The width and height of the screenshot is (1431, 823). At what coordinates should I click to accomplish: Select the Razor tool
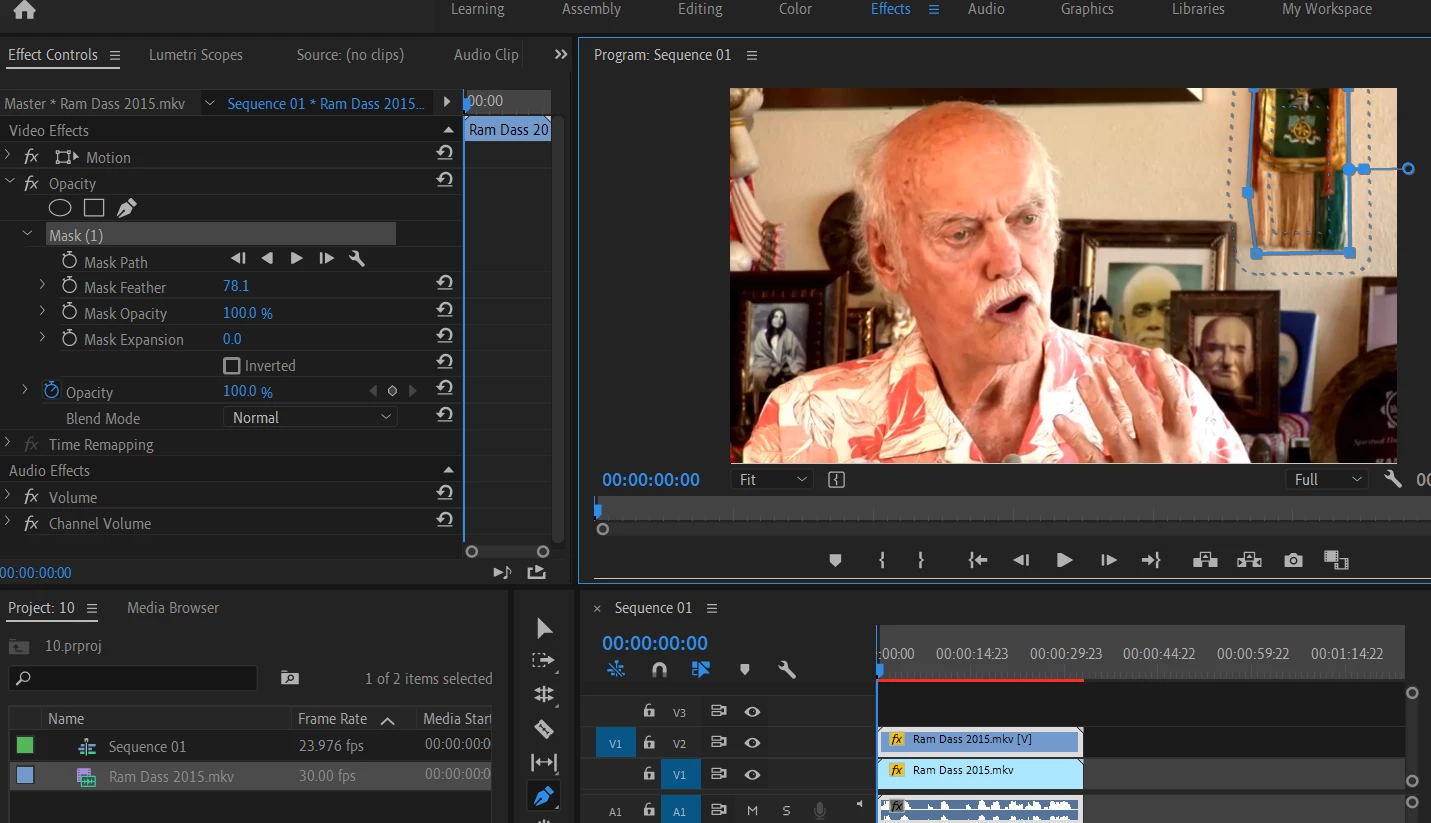(x=544, y=729)
